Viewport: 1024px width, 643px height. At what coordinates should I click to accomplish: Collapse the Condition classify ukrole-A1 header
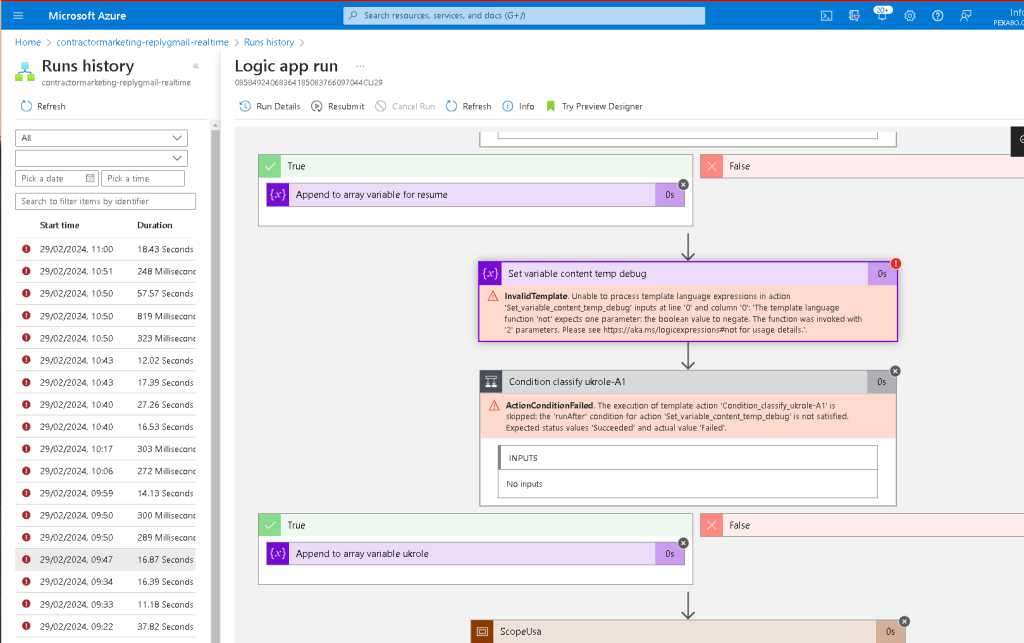tap(688, 382)
